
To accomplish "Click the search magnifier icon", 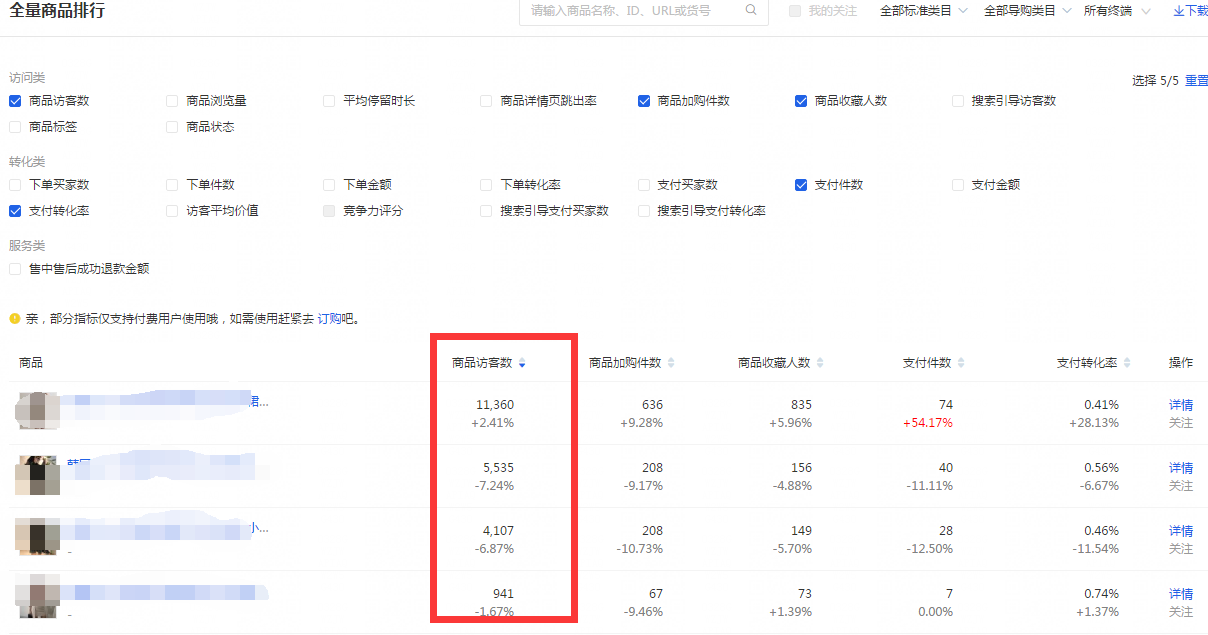I will coord(751,11).
